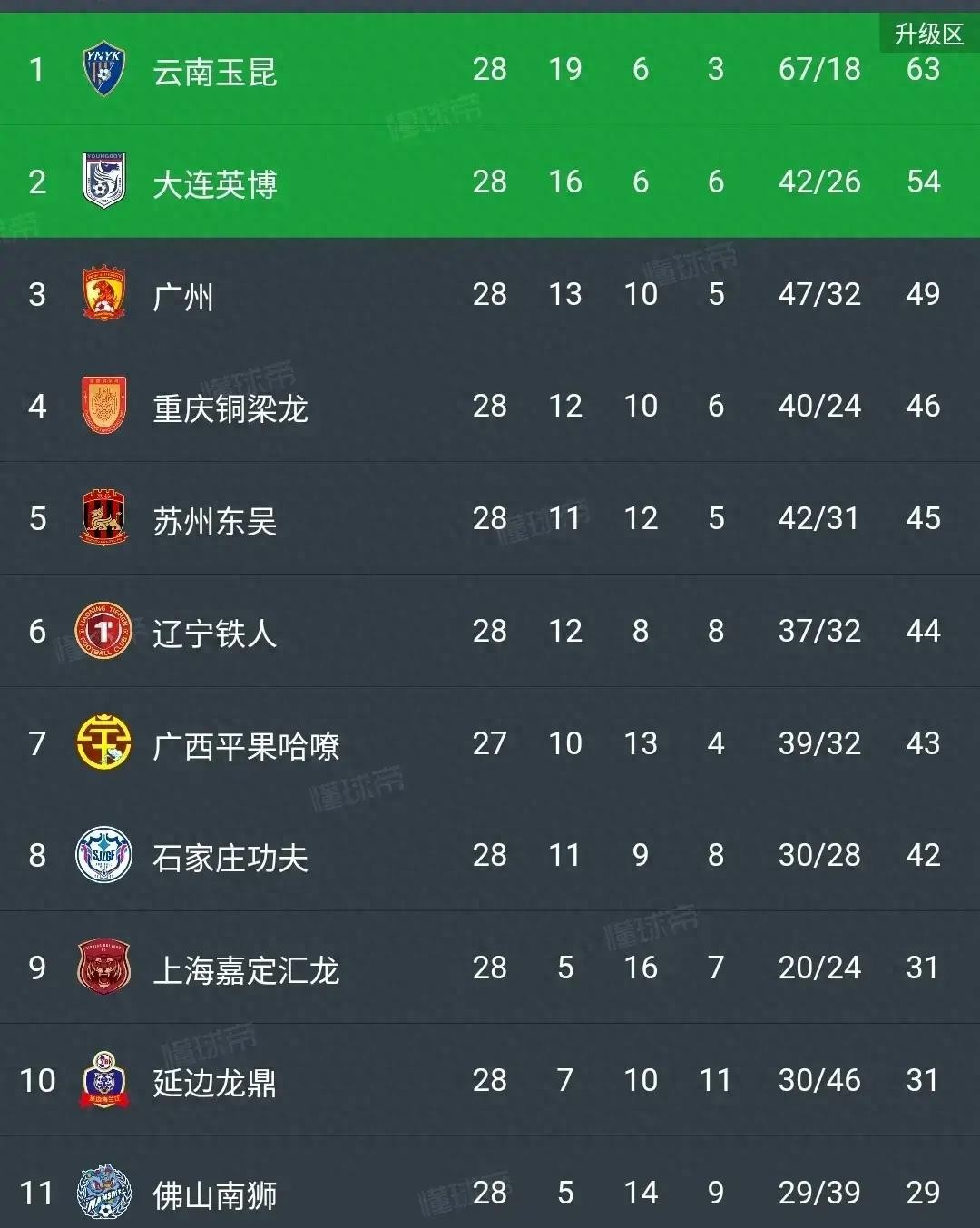Click the 广西平果哈嘹 yellow logo
Viewport: 980px width, 1228px height.
tap(103, 743)
